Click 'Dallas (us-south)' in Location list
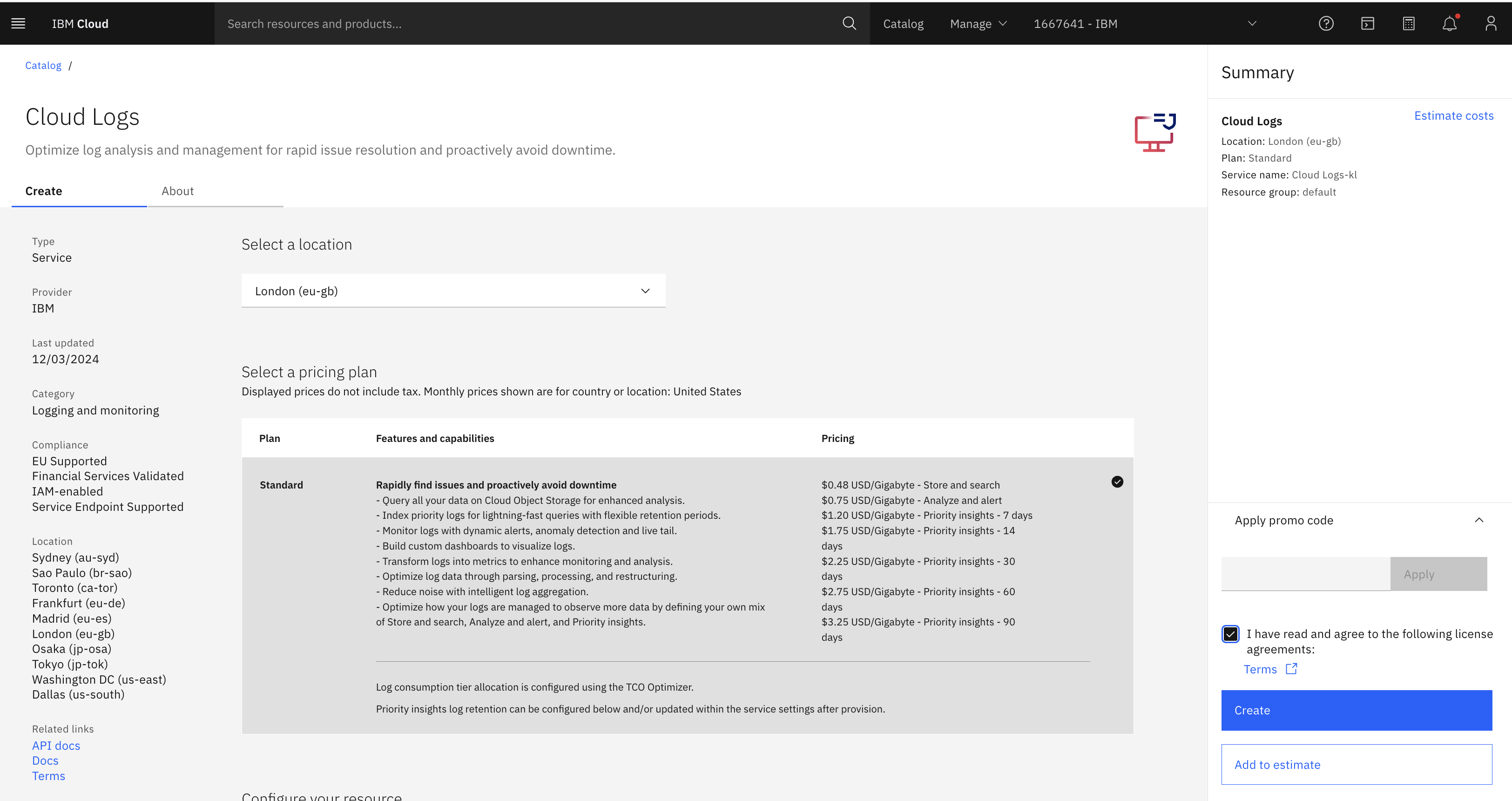This screenshot has width=1512, height=801. coord(78,694)
